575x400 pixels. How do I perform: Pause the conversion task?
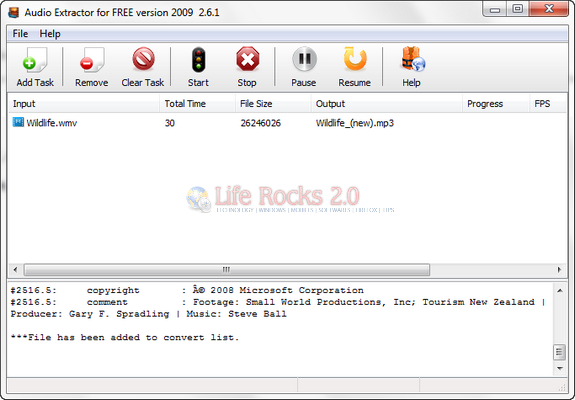(304, 59)
